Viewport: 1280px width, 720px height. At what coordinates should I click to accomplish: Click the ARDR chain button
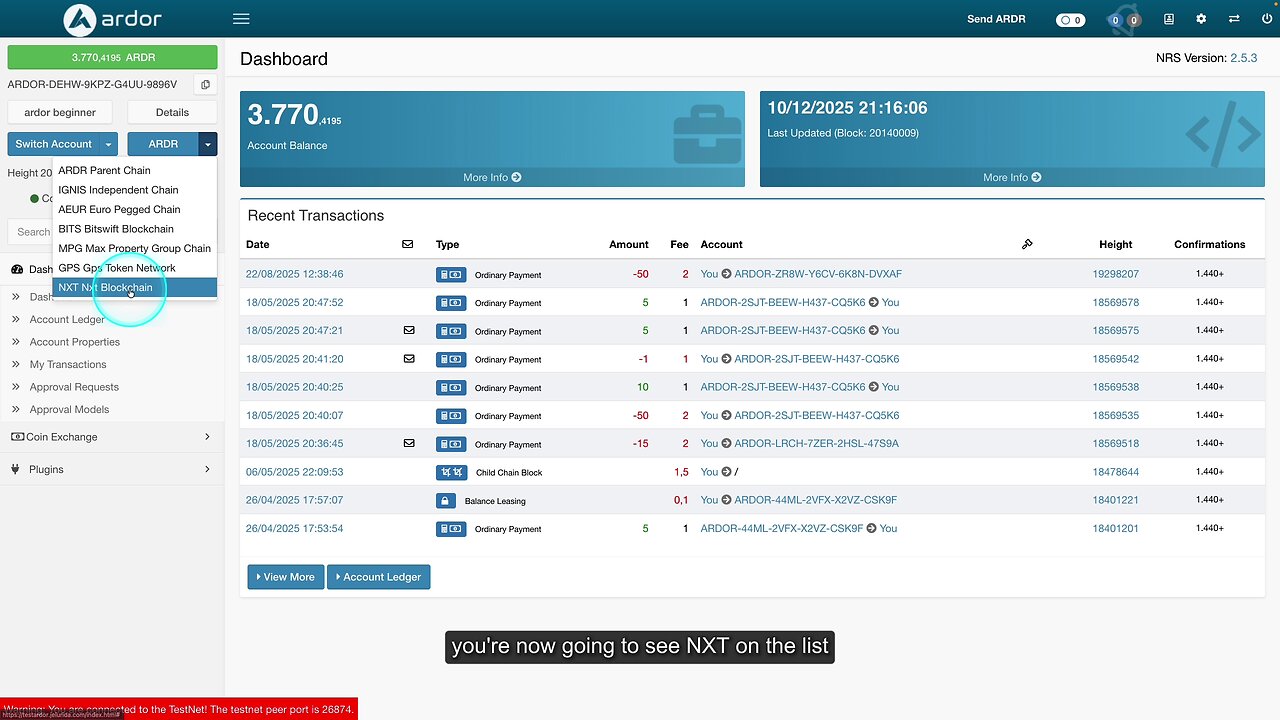pyautogui.click(x=163, y=144)
